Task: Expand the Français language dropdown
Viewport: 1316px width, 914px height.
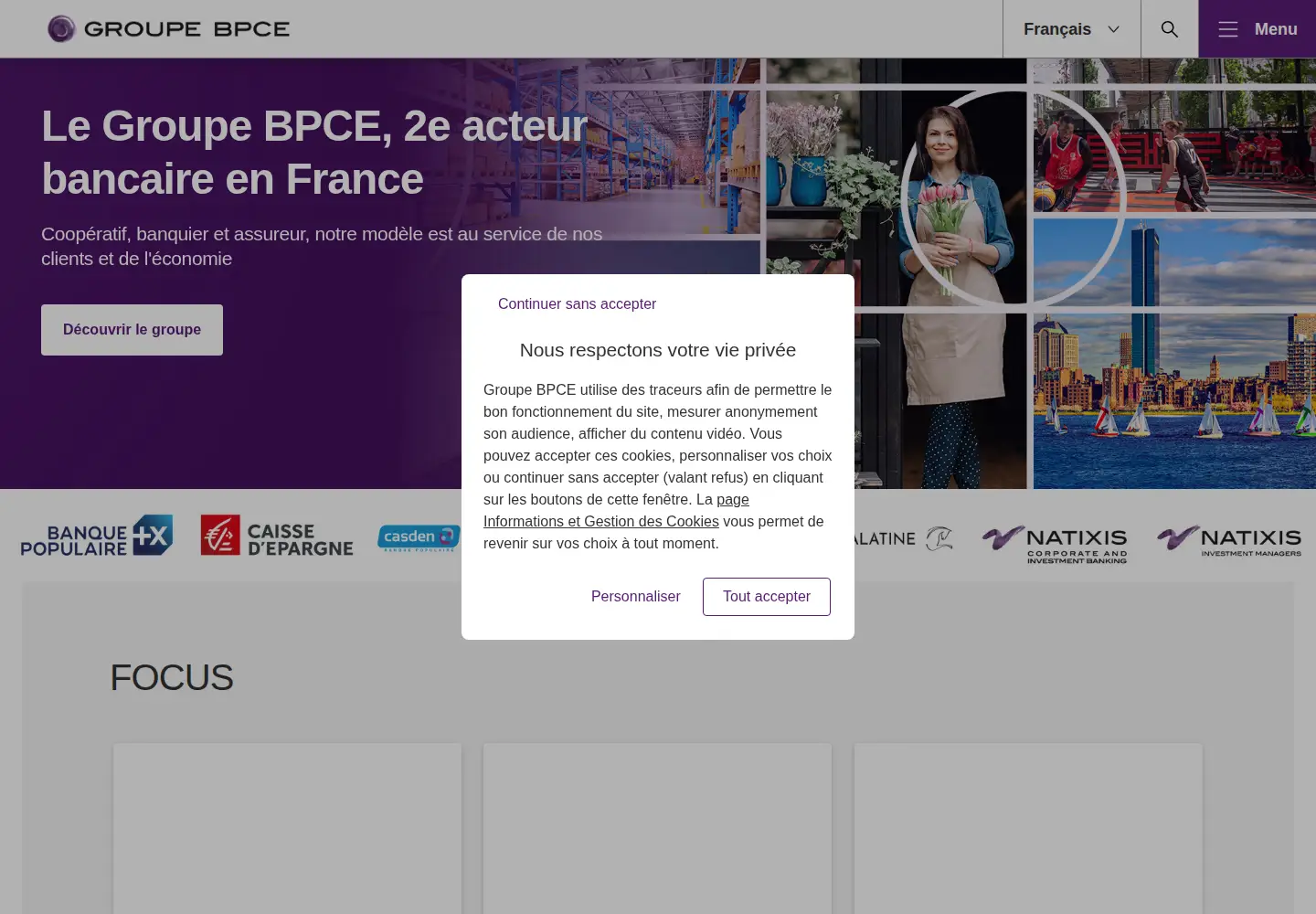Action: tap(1072, 29)
